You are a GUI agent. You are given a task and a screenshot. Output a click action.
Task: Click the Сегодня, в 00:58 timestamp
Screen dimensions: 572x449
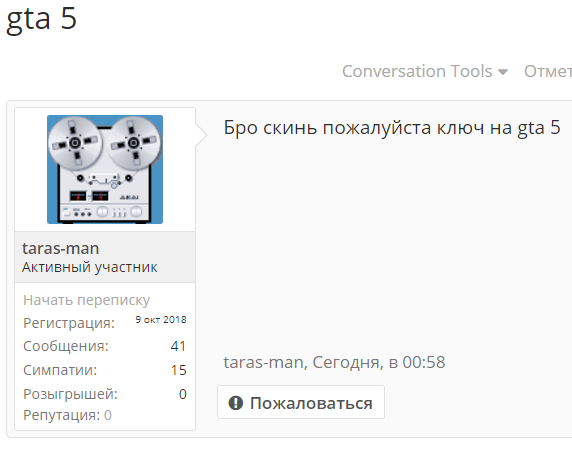click(x=379, y=362)
